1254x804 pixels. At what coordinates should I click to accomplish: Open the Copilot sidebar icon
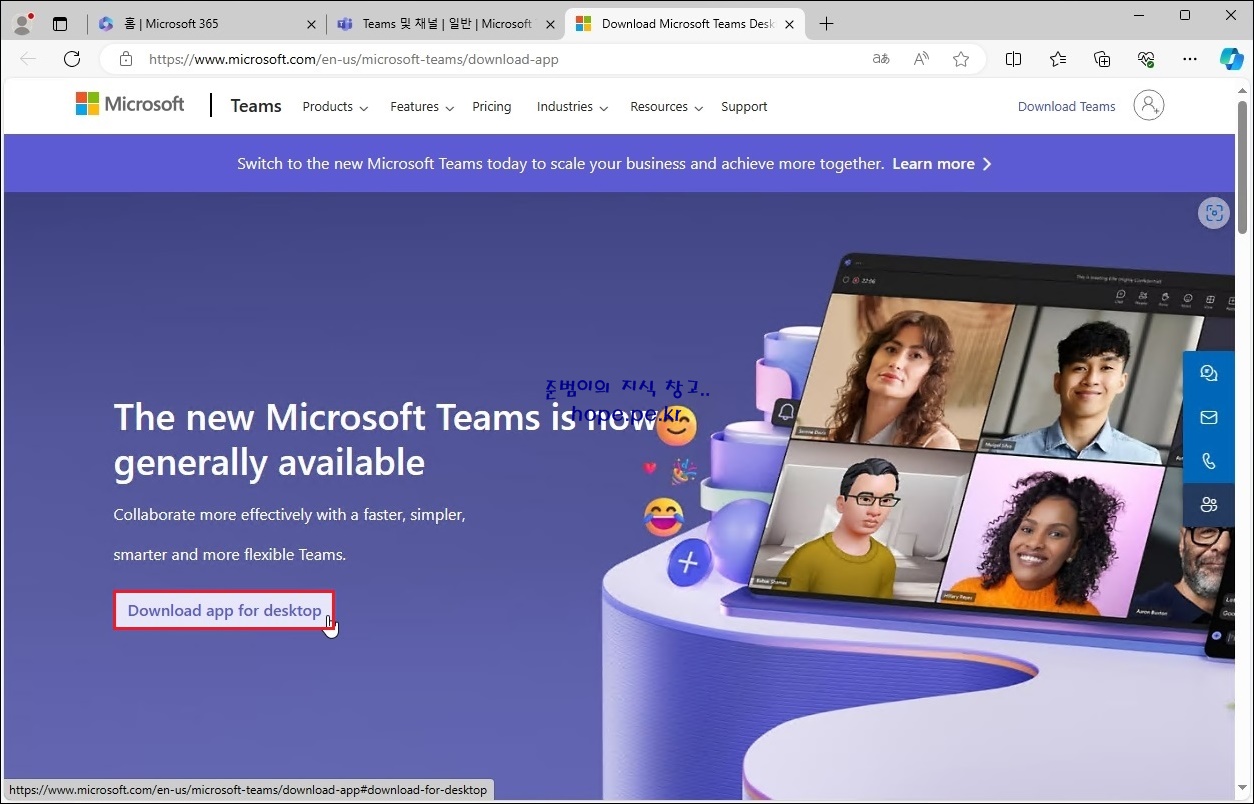(1232, 59)
